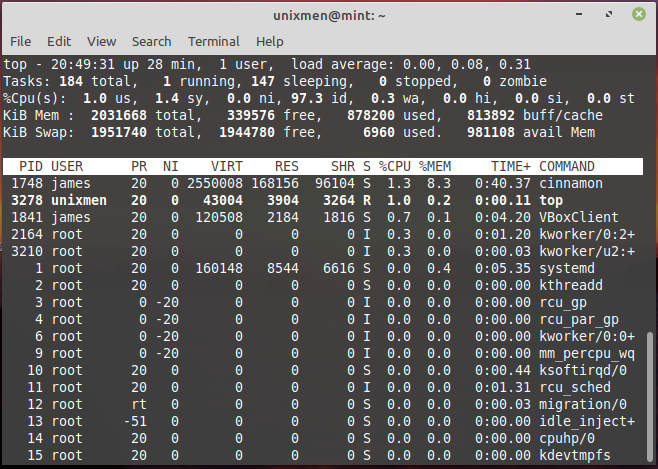Click avail Mem value 981108

click(491, 133)
